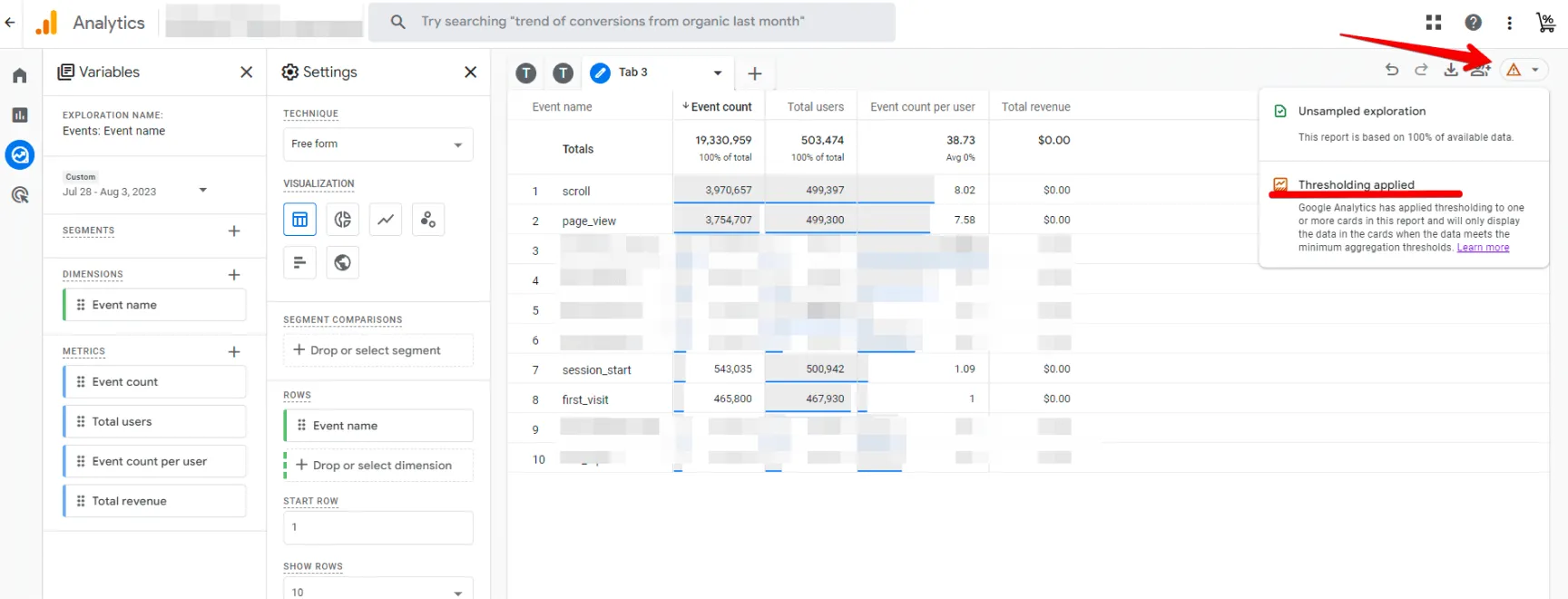Click the session_start event row
Screen dimensions: 1568x599
coord(596,369)
